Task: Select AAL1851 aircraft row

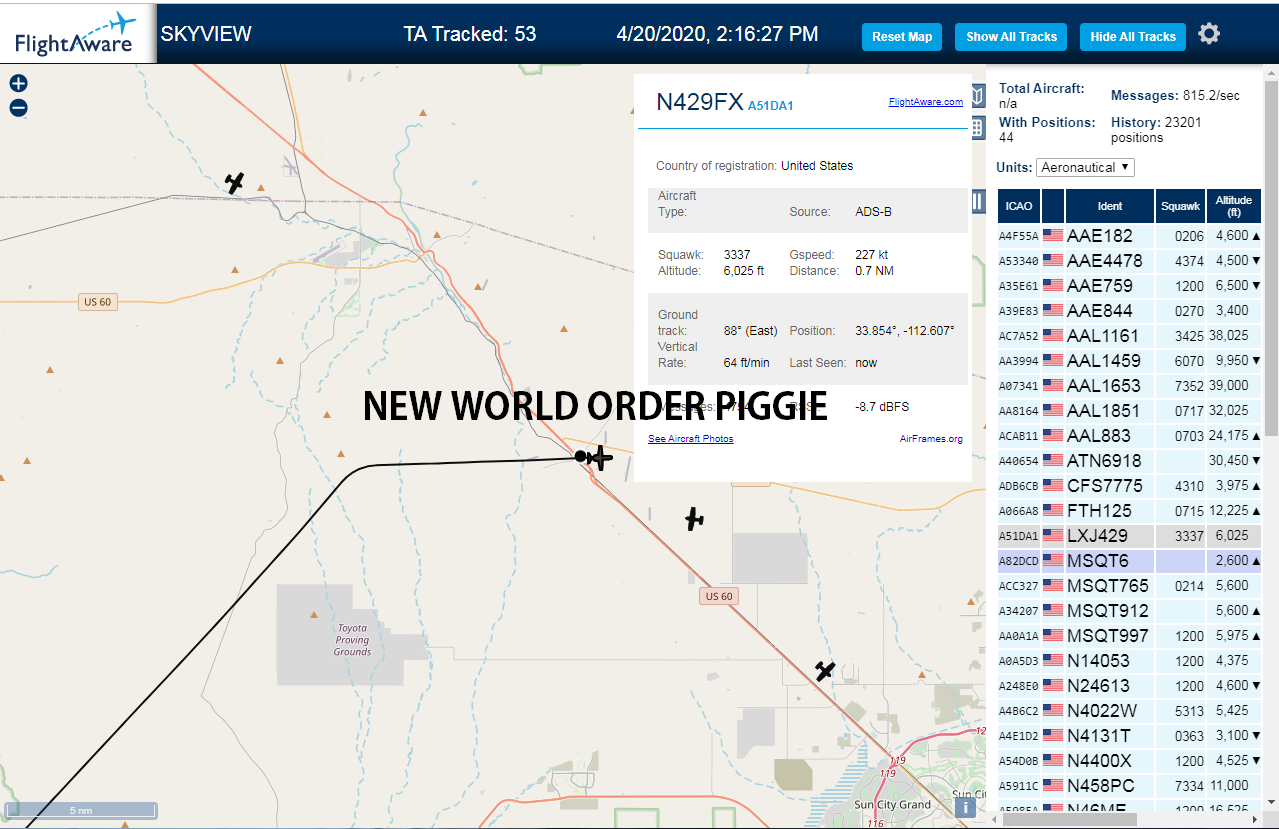Action: tap(1130, 411)
